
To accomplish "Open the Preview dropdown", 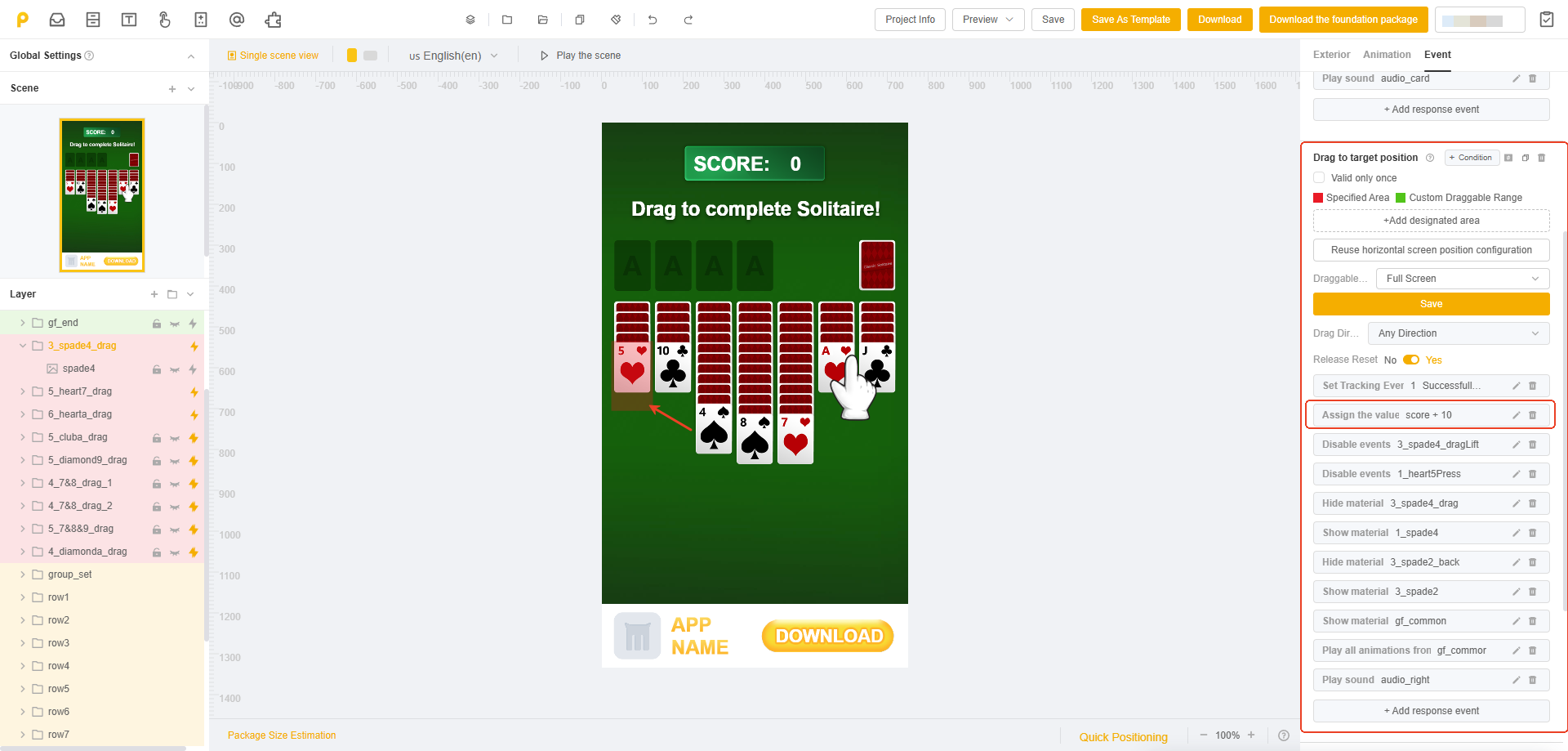I will click(988, 20).
